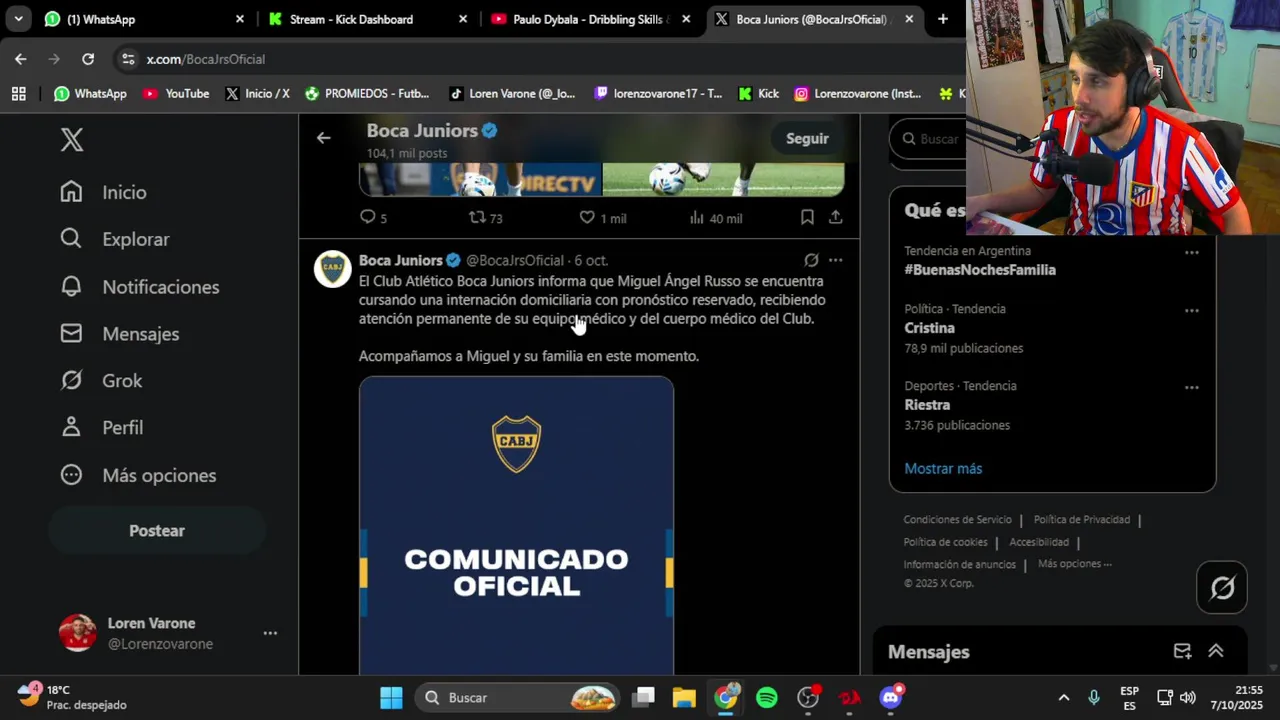This screenshot has height=720, width=1280.
Task: Open options for the Cristina trend
Action: tap(1192, 311)
